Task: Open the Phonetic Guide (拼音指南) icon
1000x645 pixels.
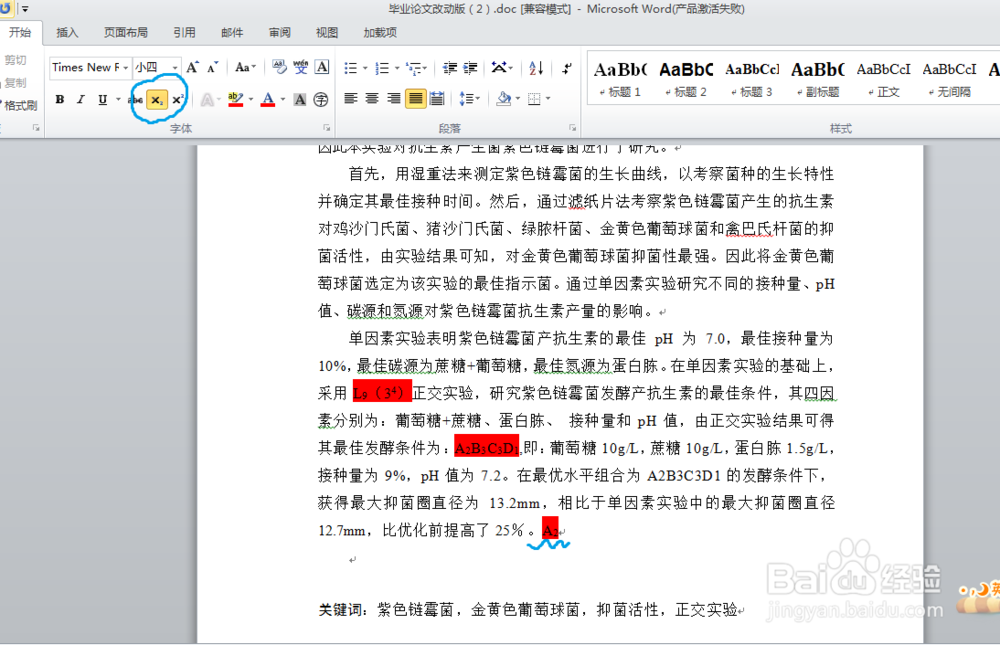Action: [301, 67]
